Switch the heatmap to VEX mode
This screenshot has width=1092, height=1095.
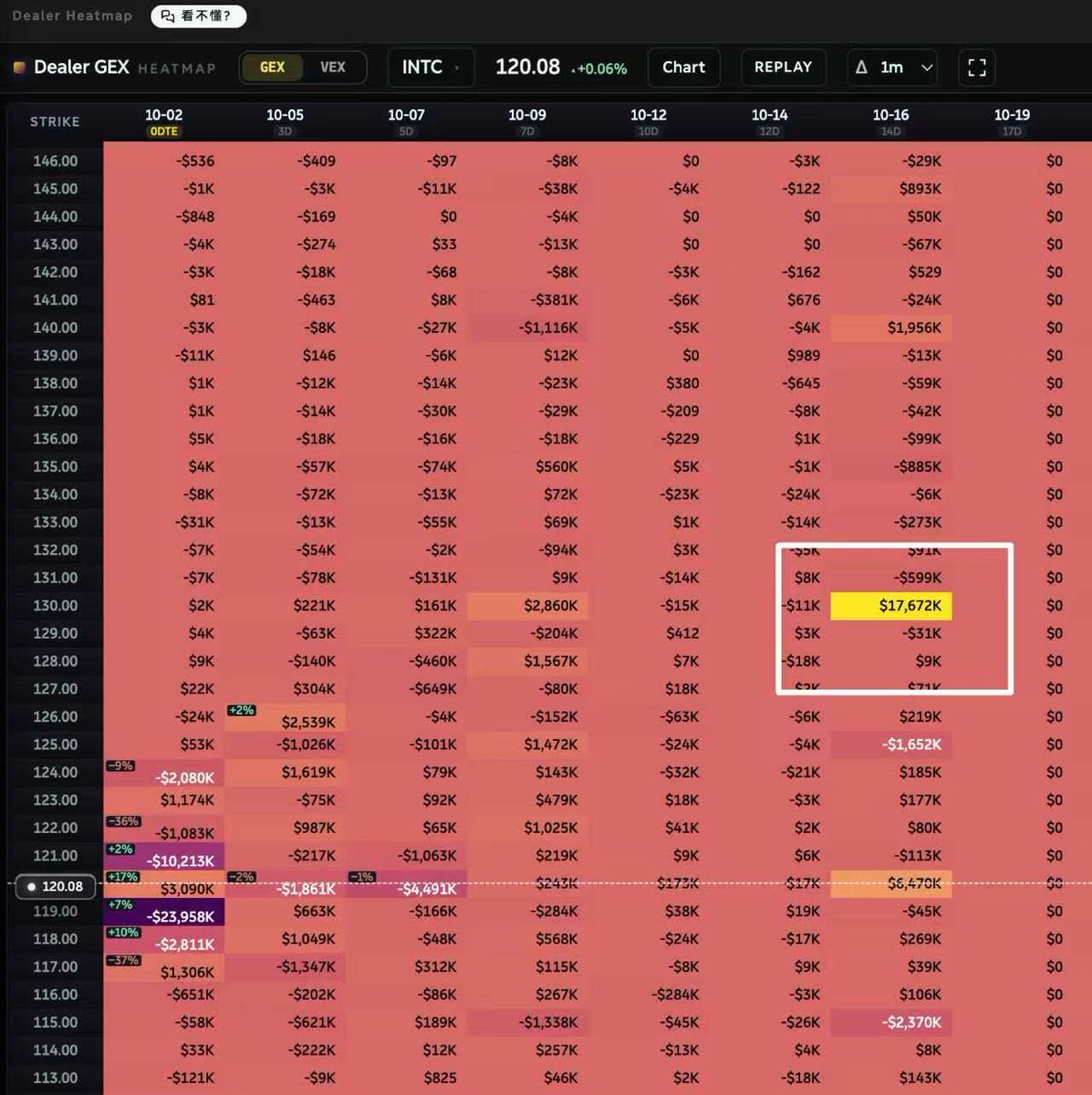click(x=333, y=68)
